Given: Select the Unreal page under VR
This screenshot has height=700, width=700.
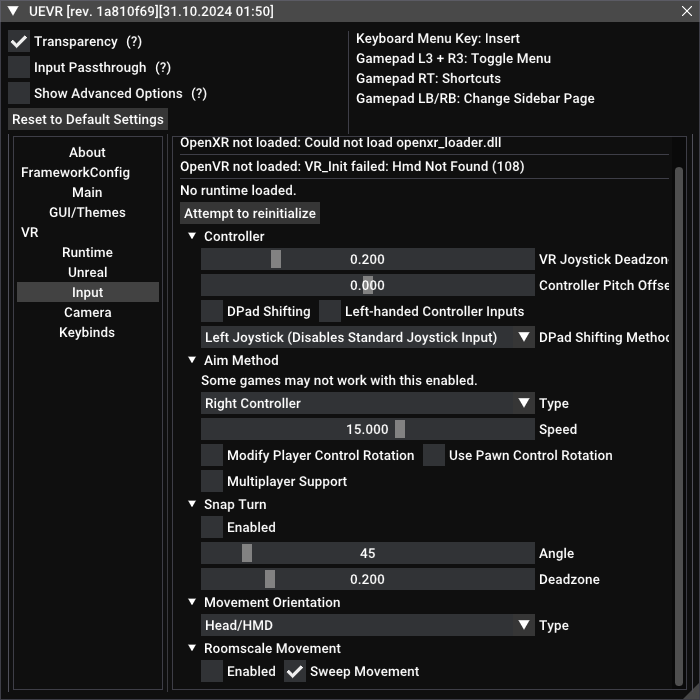Looking at the screenshot, I should tap(88, 272).
